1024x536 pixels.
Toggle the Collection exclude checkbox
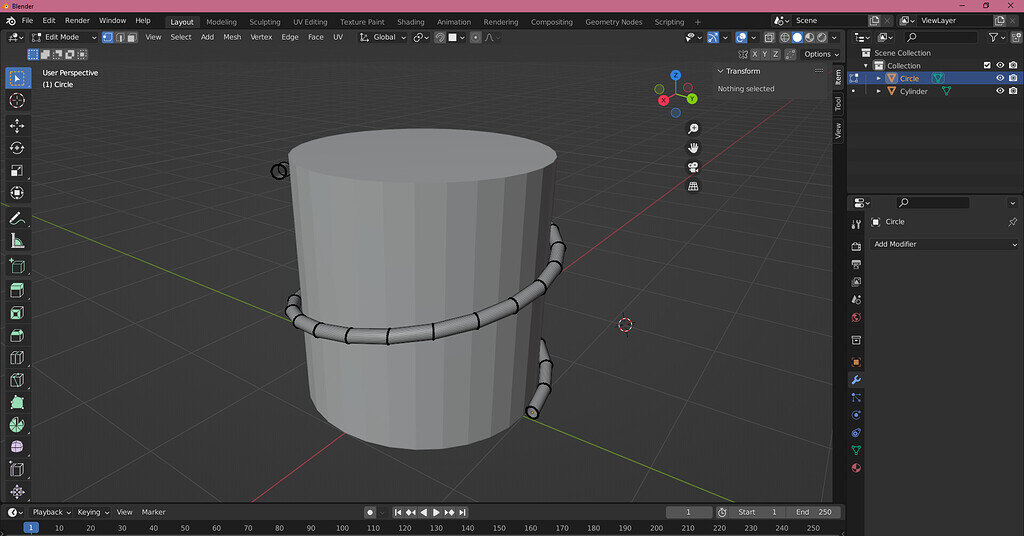(987, 66)
